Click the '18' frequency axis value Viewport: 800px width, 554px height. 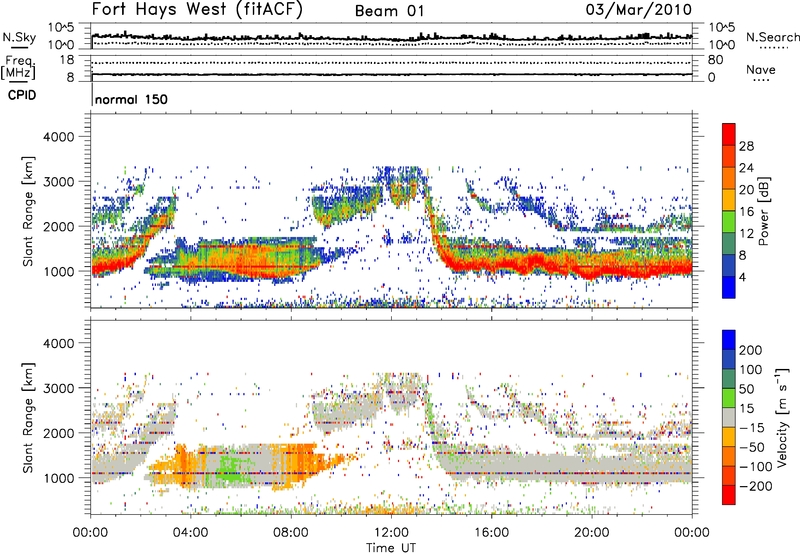(x=67, y=60)
